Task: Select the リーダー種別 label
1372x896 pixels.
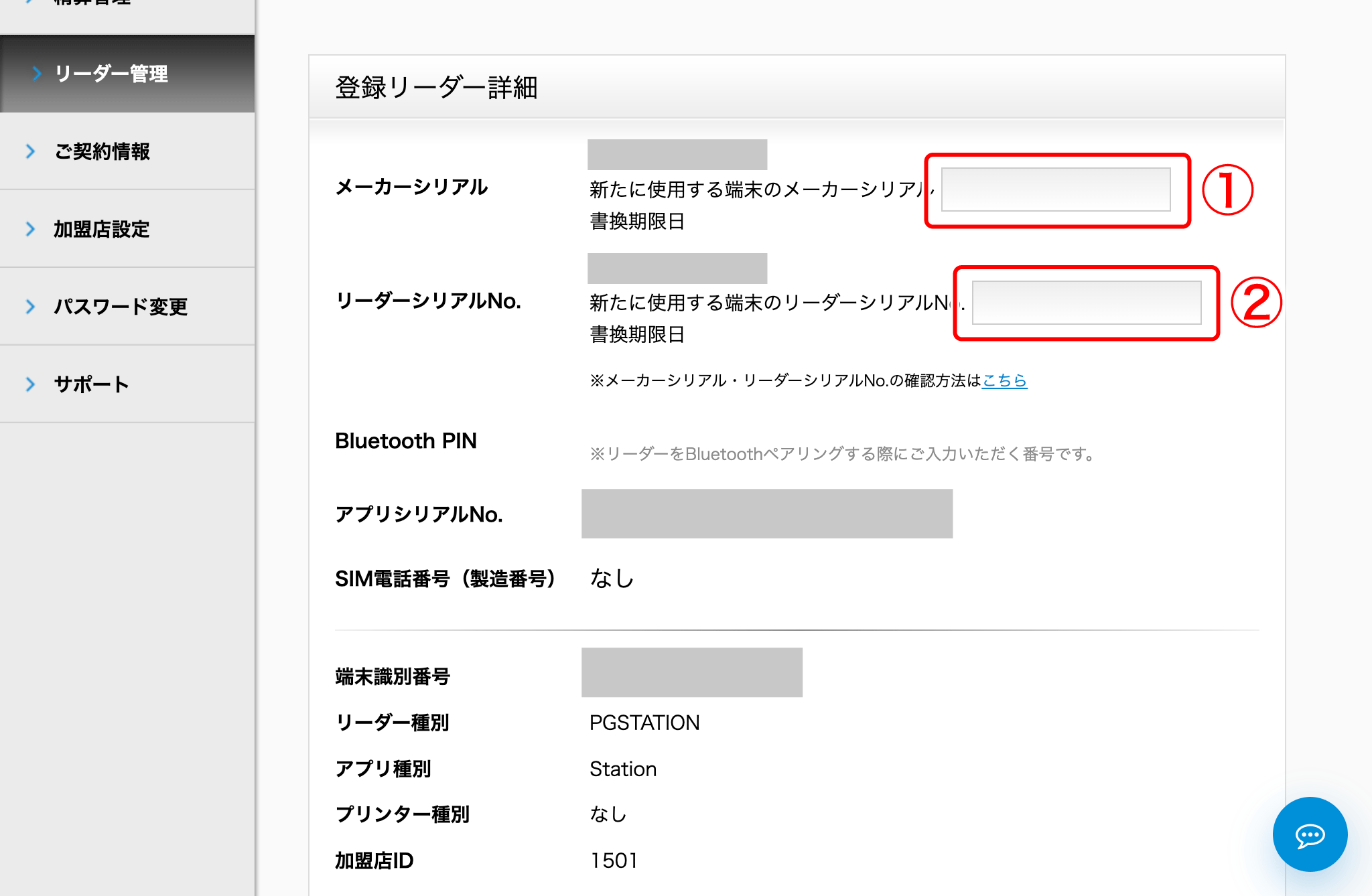Action: point(392,723)
